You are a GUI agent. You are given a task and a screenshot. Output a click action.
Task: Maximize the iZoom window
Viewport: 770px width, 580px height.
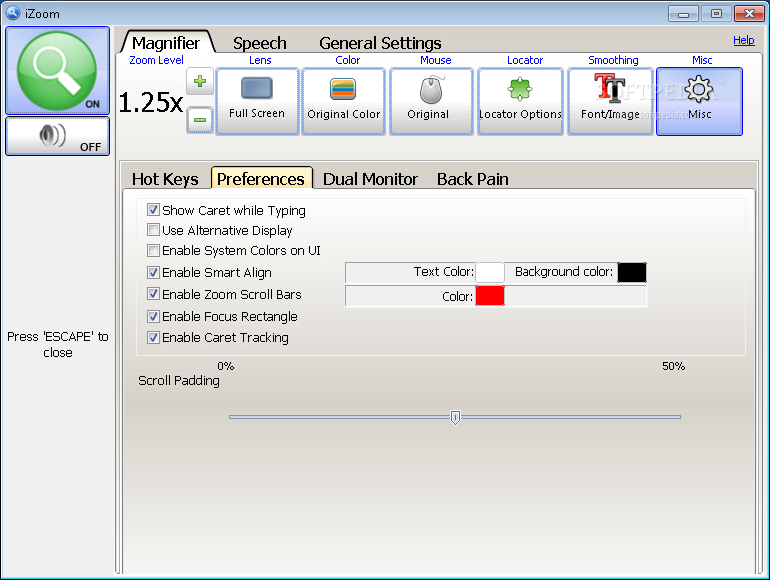tap(716, 14)
